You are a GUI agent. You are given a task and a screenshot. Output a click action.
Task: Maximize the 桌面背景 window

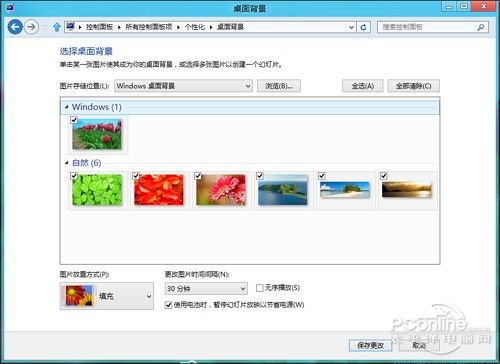coord(464,6)
